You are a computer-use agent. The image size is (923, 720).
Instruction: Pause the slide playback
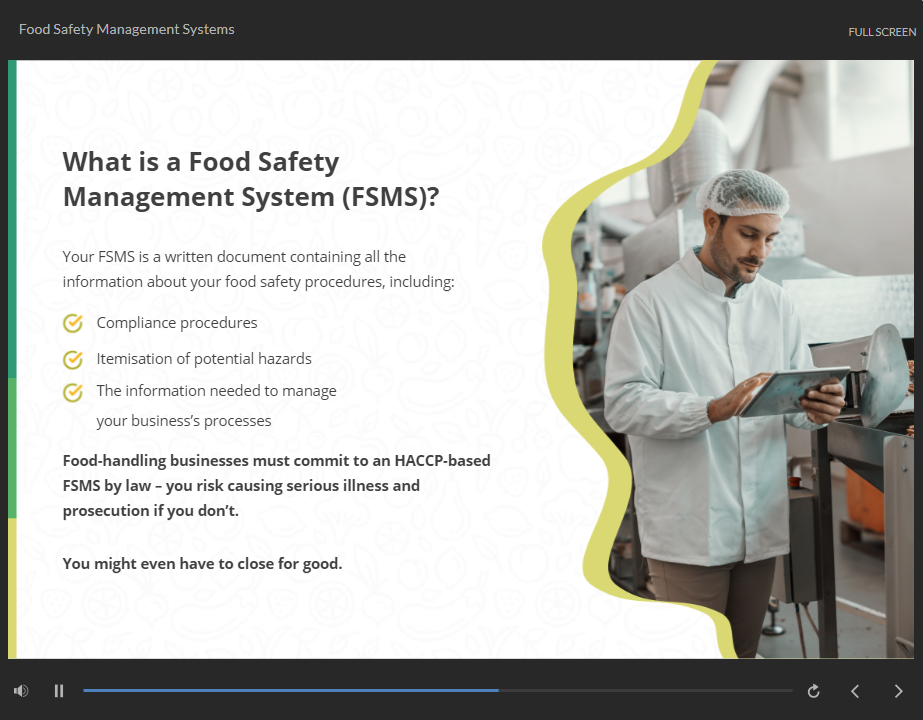click(x=59, y=691)
